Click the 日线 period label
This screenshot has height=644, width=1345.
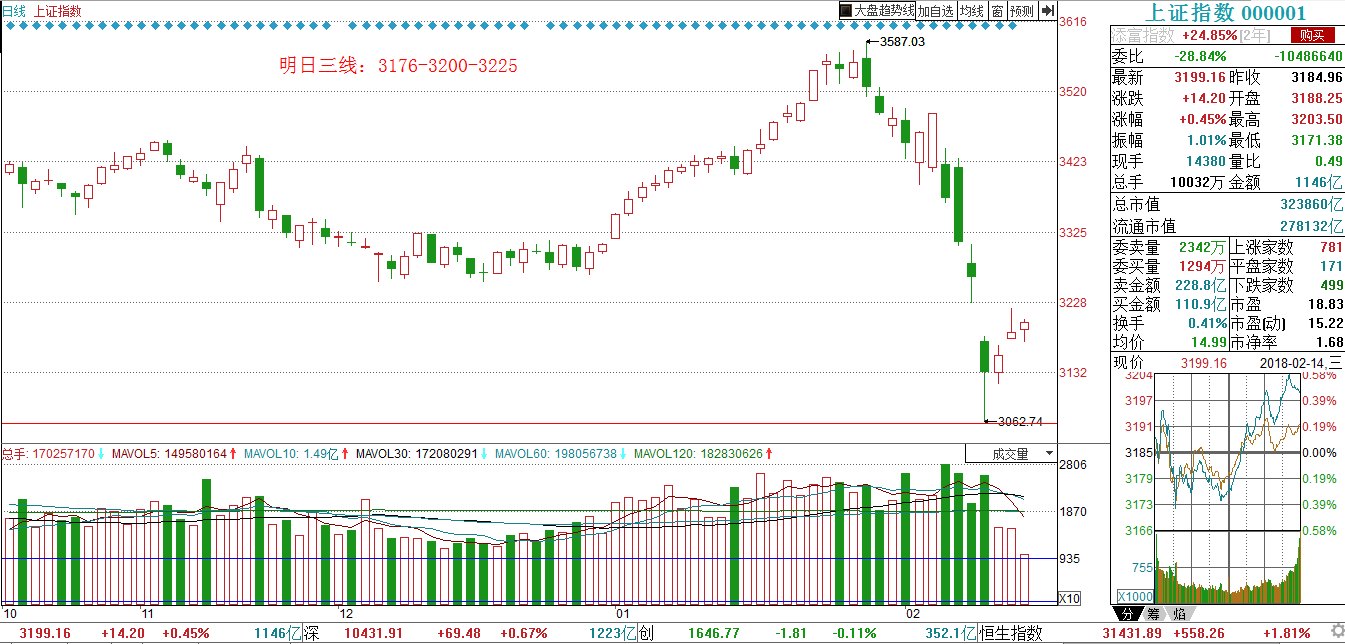click(14, 11)
